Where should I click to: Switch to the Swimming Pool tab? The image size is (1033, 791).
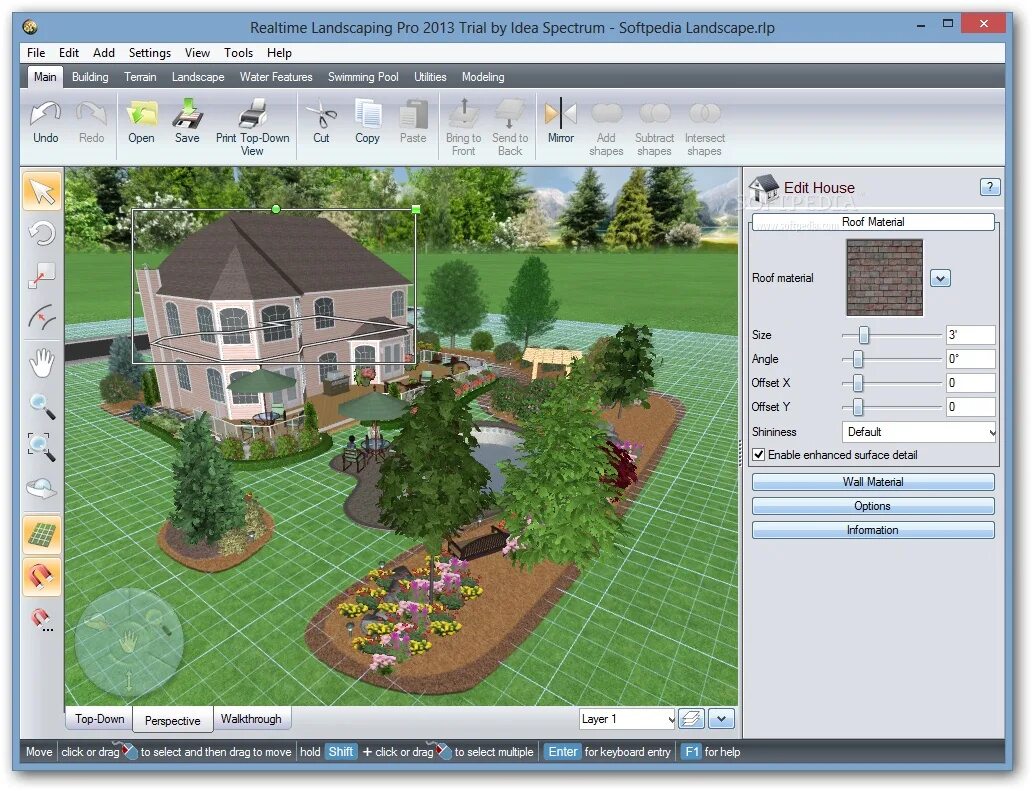(363, 77)
